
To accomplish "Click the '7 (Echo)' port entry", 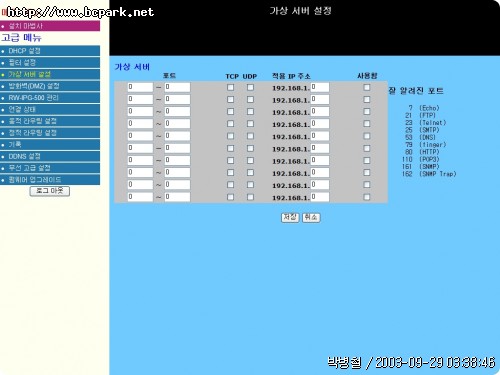I will coord(424,108).
